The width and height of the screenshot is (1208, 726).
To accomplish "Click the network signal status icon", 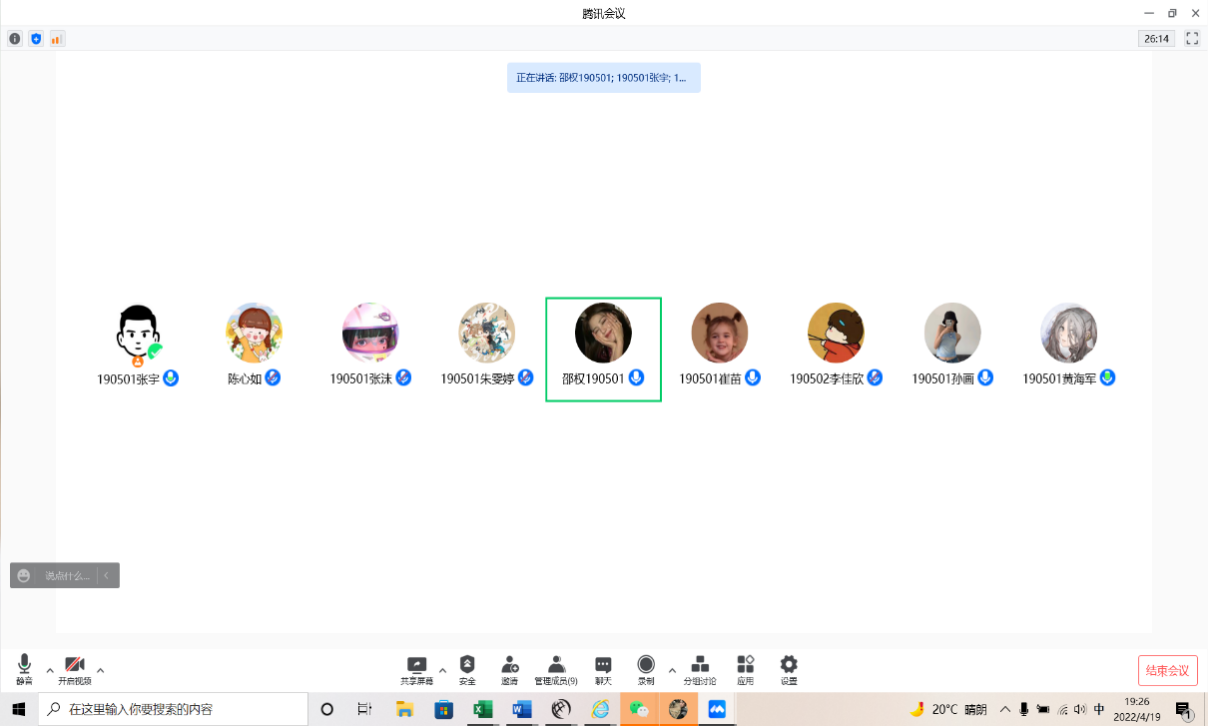I will 57,39.
